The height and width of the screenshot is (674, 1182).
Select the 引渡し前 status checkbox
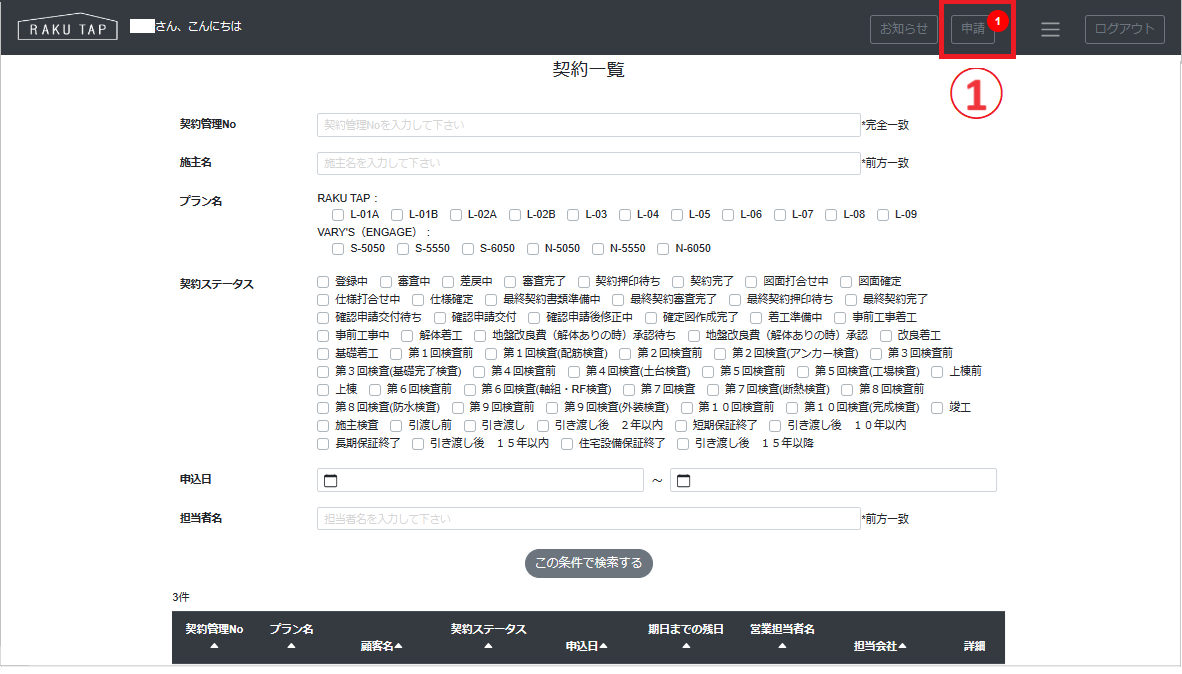point(397,427)
